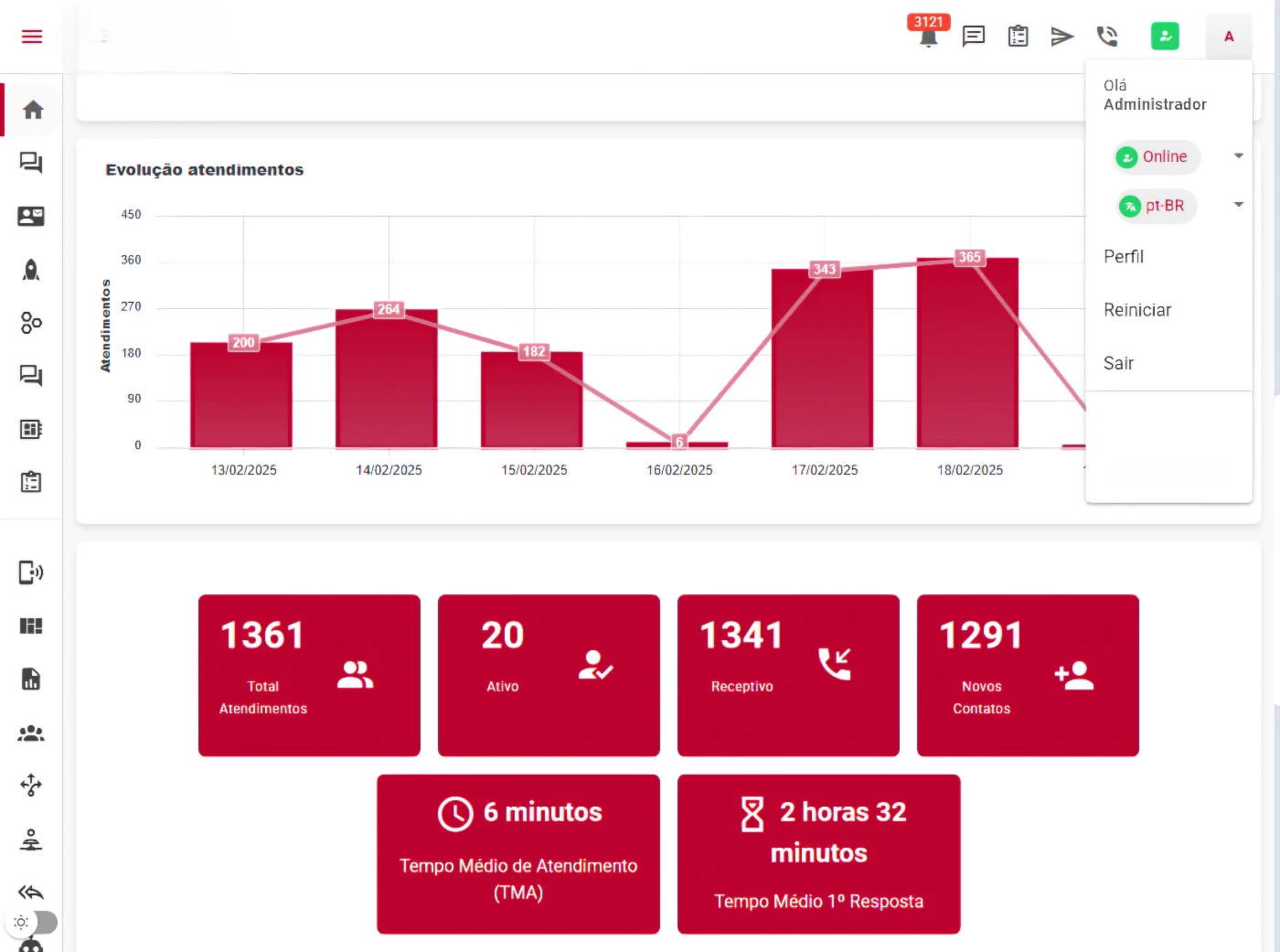The height and width of the screenshot is (952, 1280).
Task: Select Reiniciar from user menu
Action: (1136, 310)
